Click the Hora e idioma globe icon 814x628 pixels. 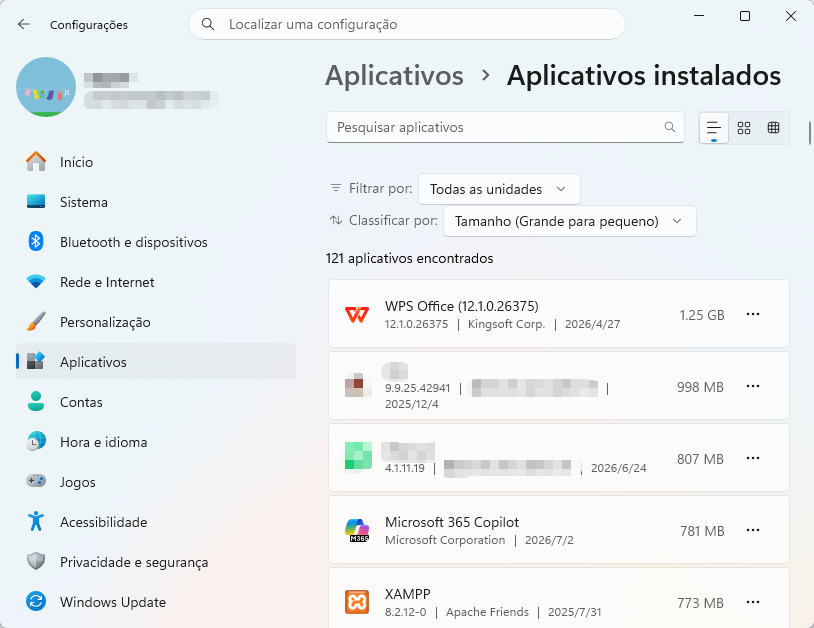36,441
